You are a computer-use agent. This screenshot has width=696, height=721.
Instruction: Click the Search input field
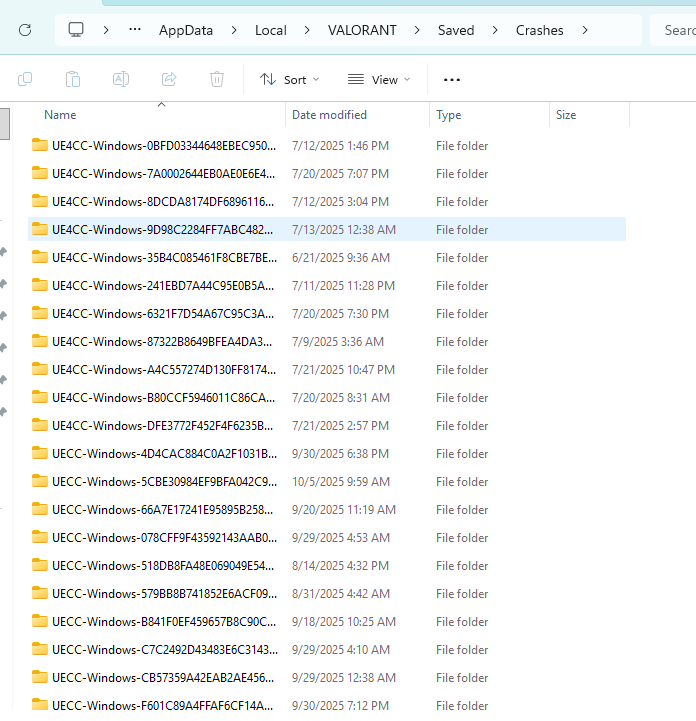click(673, 30)
